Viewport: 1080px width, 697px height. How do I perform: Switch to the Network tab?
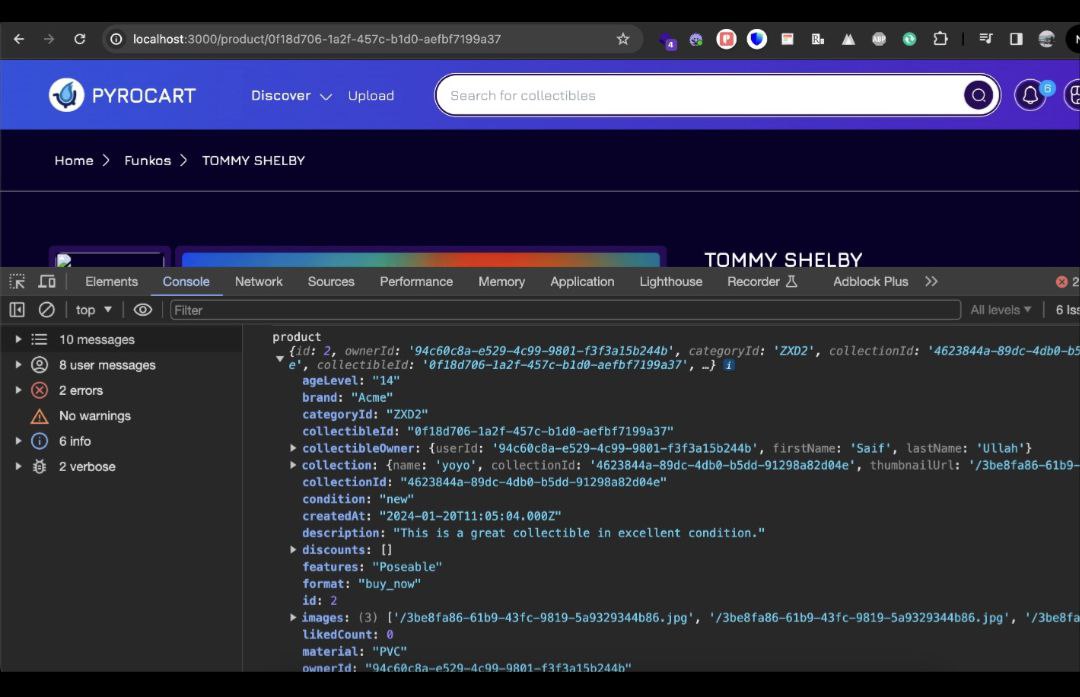(258, 282)
